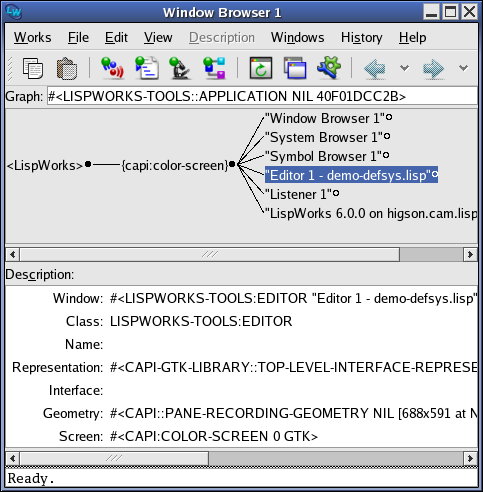
Task: Expand circle next to Window Browser 1
Action: (x=389, y=117)
